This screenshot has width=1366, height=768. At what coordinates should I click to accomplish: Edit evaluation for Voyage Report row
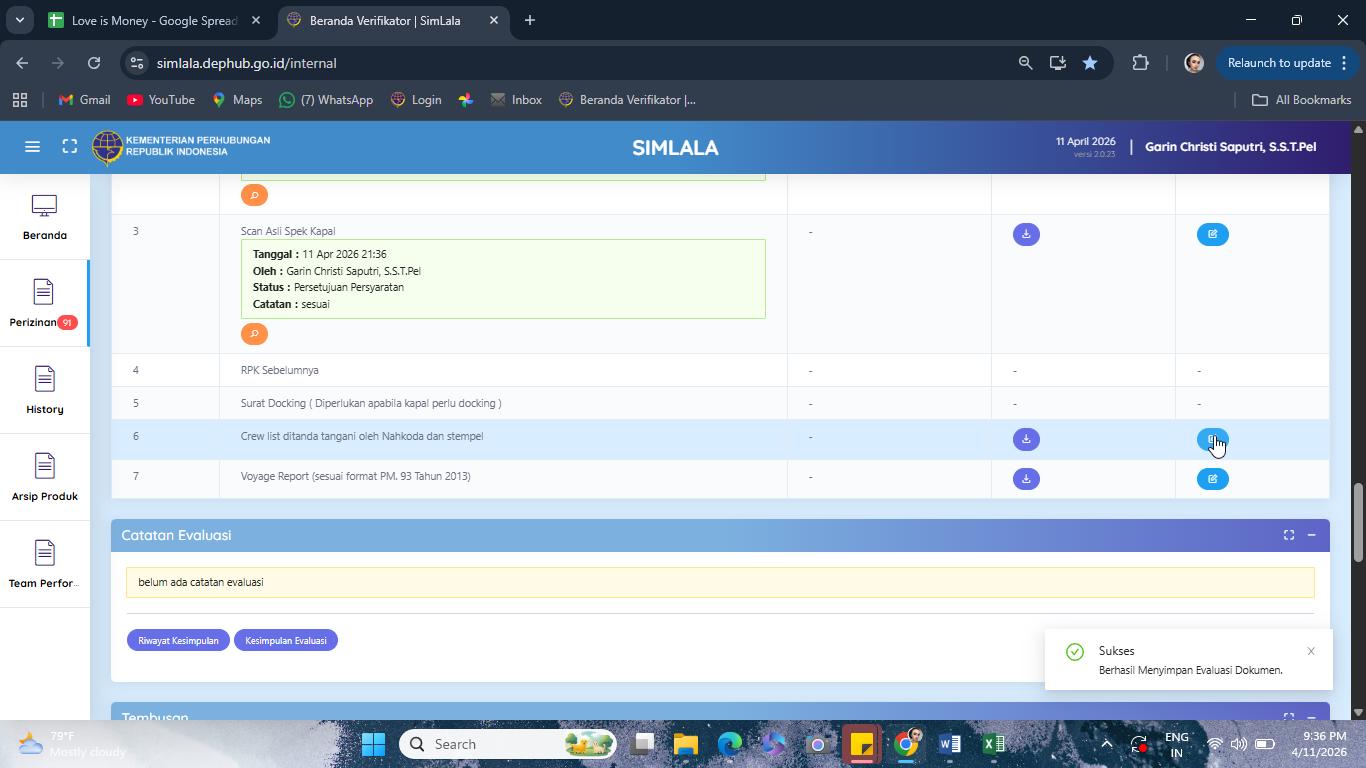pyautogui.click(x=1212, y=479)
